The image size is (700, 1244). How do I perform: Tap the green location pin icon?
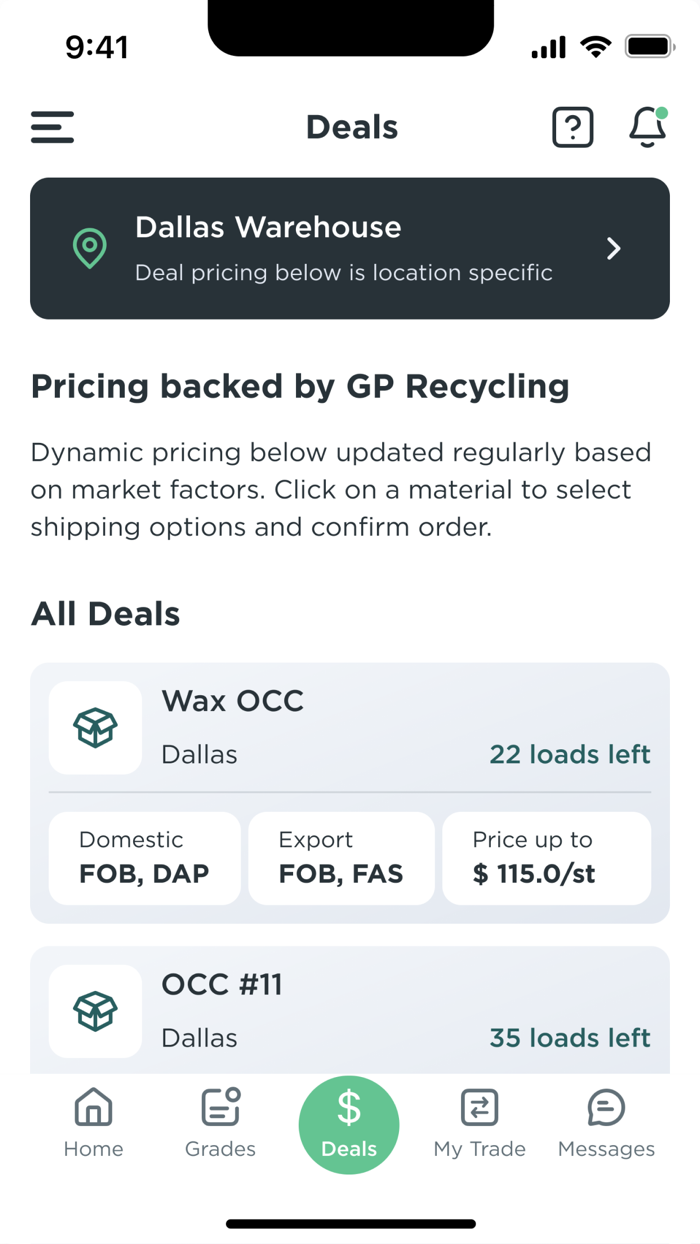[90, 248]
